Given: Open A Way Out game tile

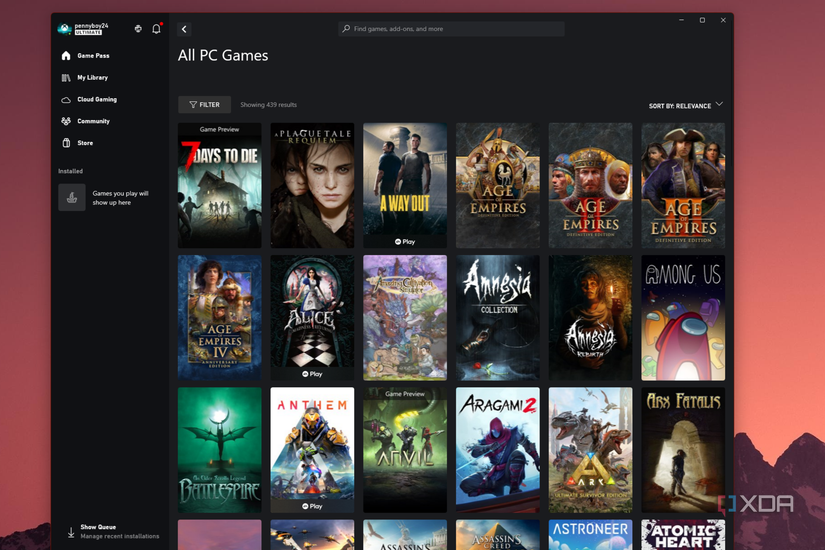Looking at the screenshot, I should tap(405, 185).
